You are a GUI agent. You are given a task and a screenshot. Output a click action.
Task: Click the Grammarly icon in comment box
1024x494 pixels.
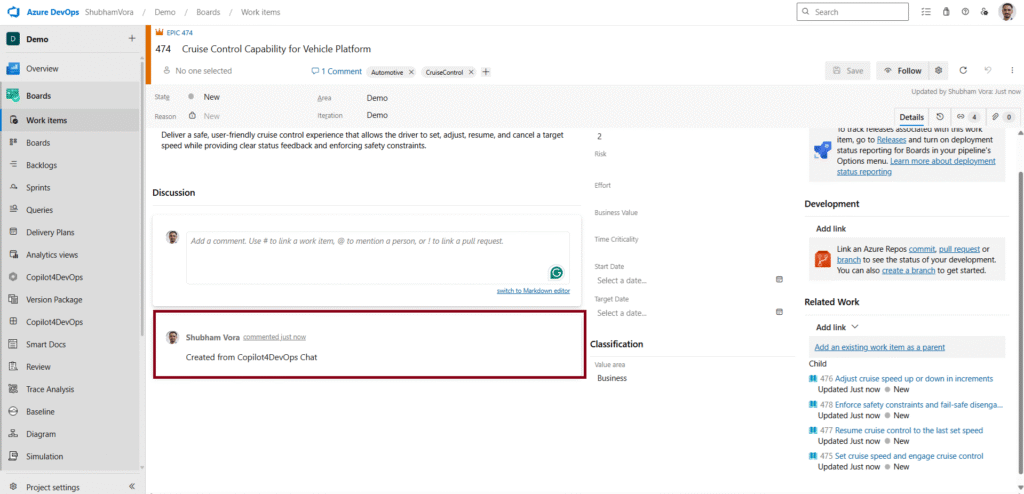556,272
